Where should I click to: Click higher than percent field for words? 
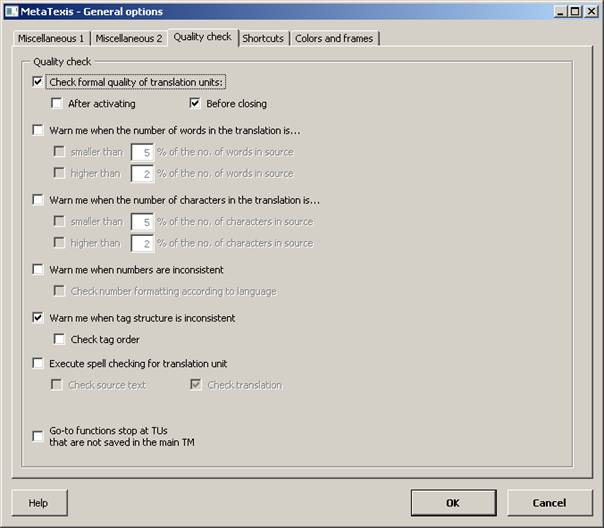tap(142, 174)
